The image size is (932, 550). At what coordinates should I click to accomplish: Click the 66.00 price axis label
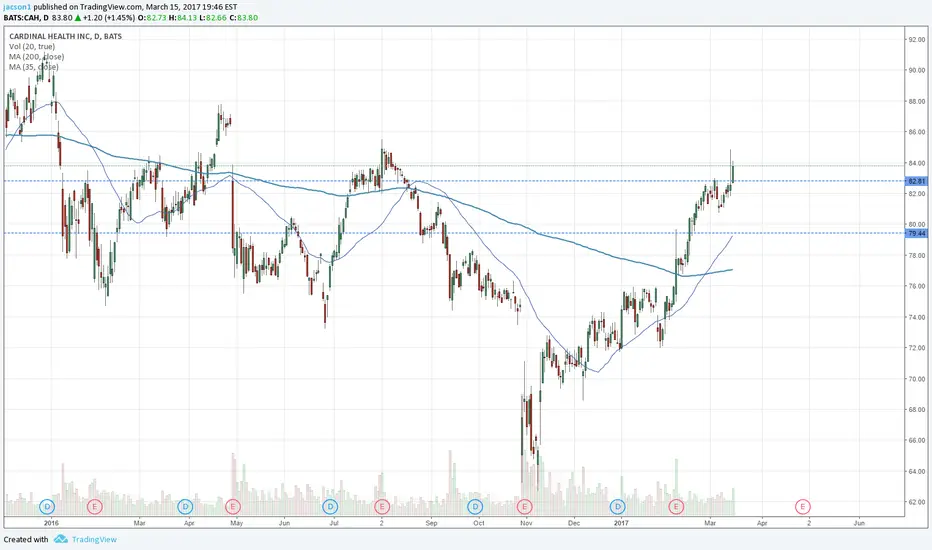[x=916, y=441]
